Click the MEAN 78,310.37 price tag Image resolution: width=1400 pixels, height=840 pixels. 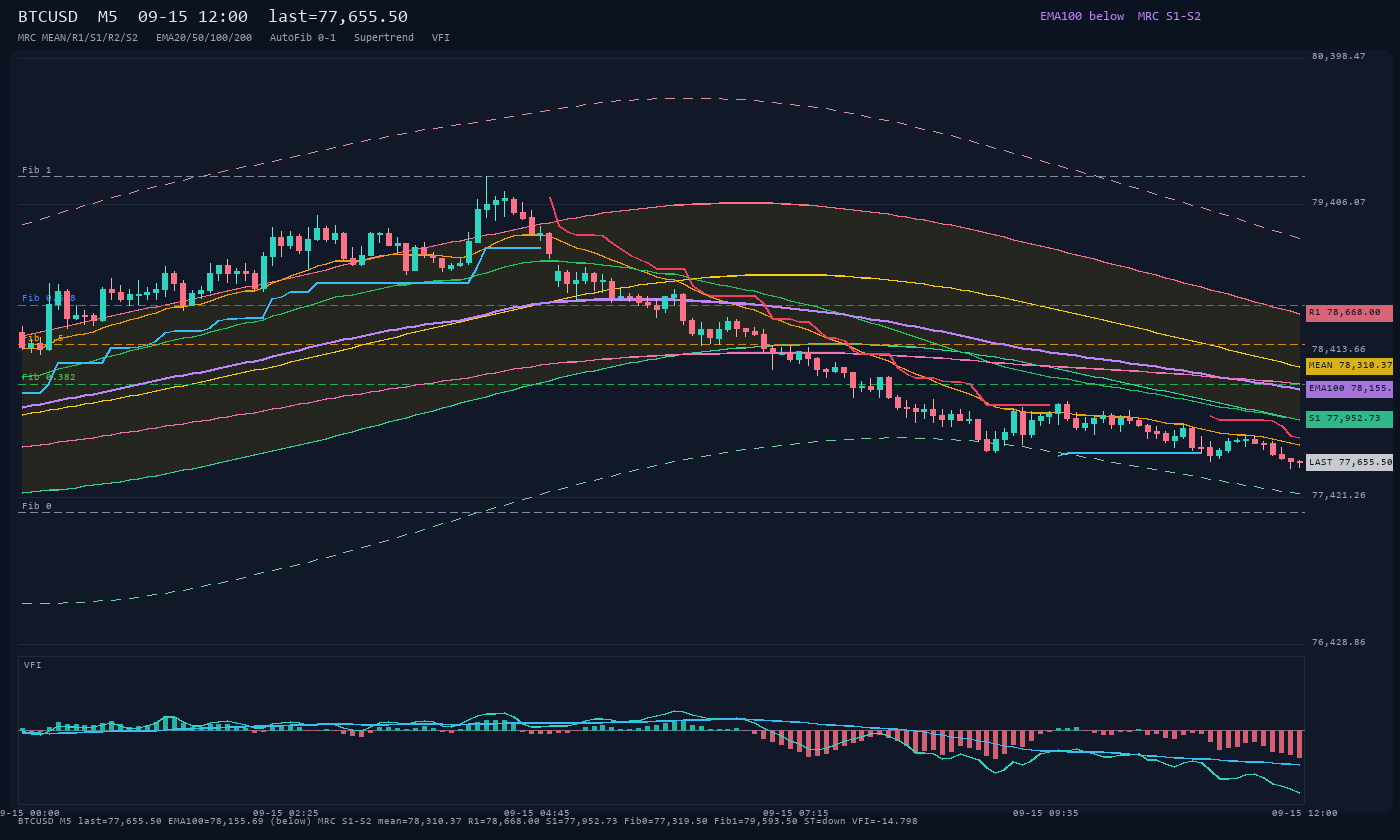tap(1349, 366)
